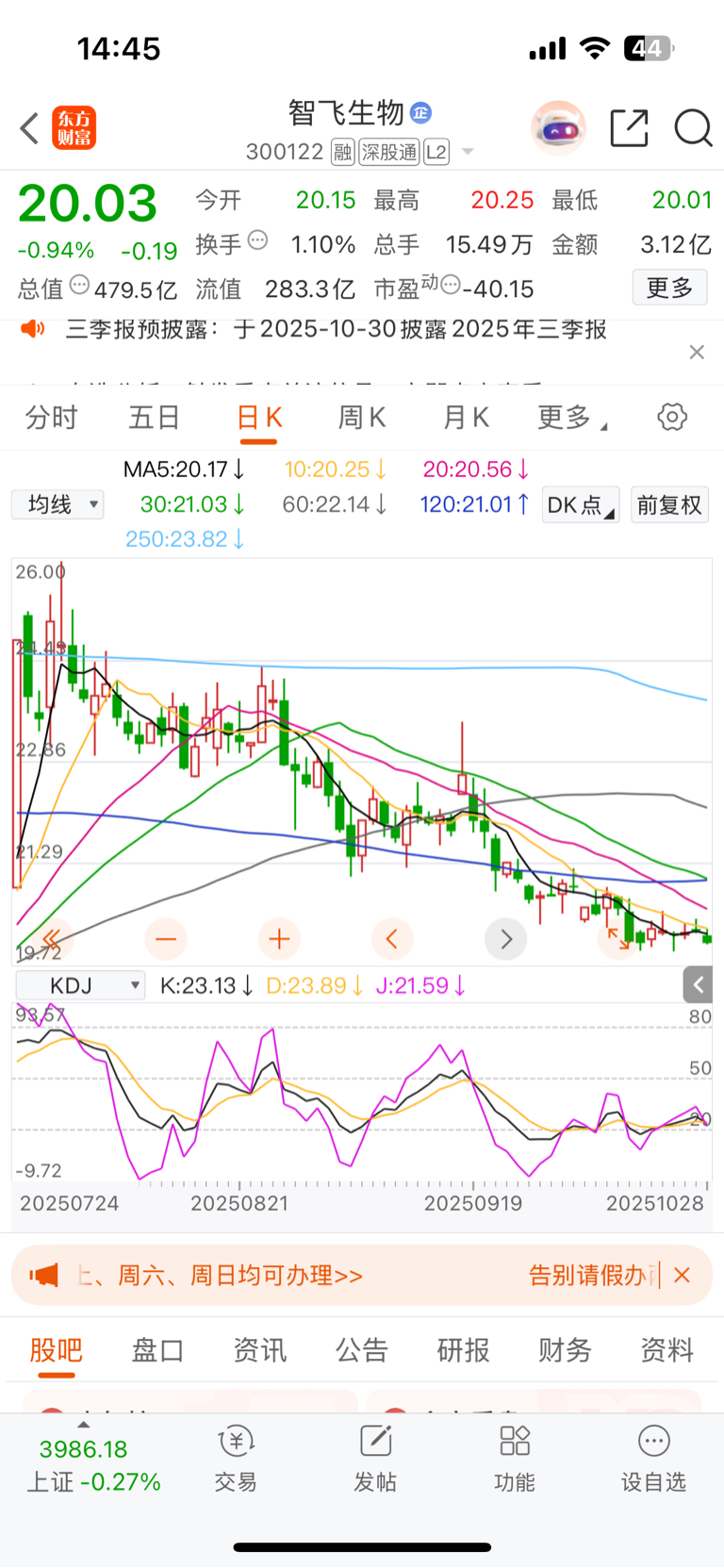724x1568 pixels.
Task: Switch to 周K chart tab
Action: (362, 417)
